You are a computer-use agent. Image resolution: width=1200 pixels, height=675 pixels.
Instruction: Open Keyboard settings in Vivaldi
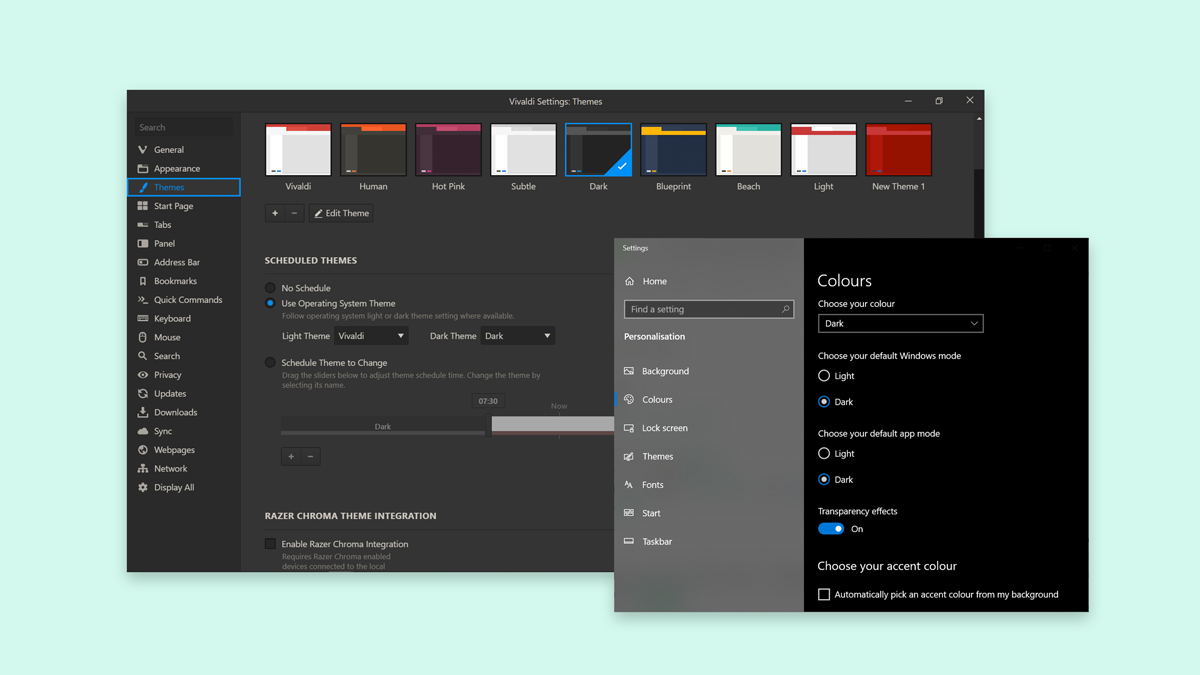[184, 319]
